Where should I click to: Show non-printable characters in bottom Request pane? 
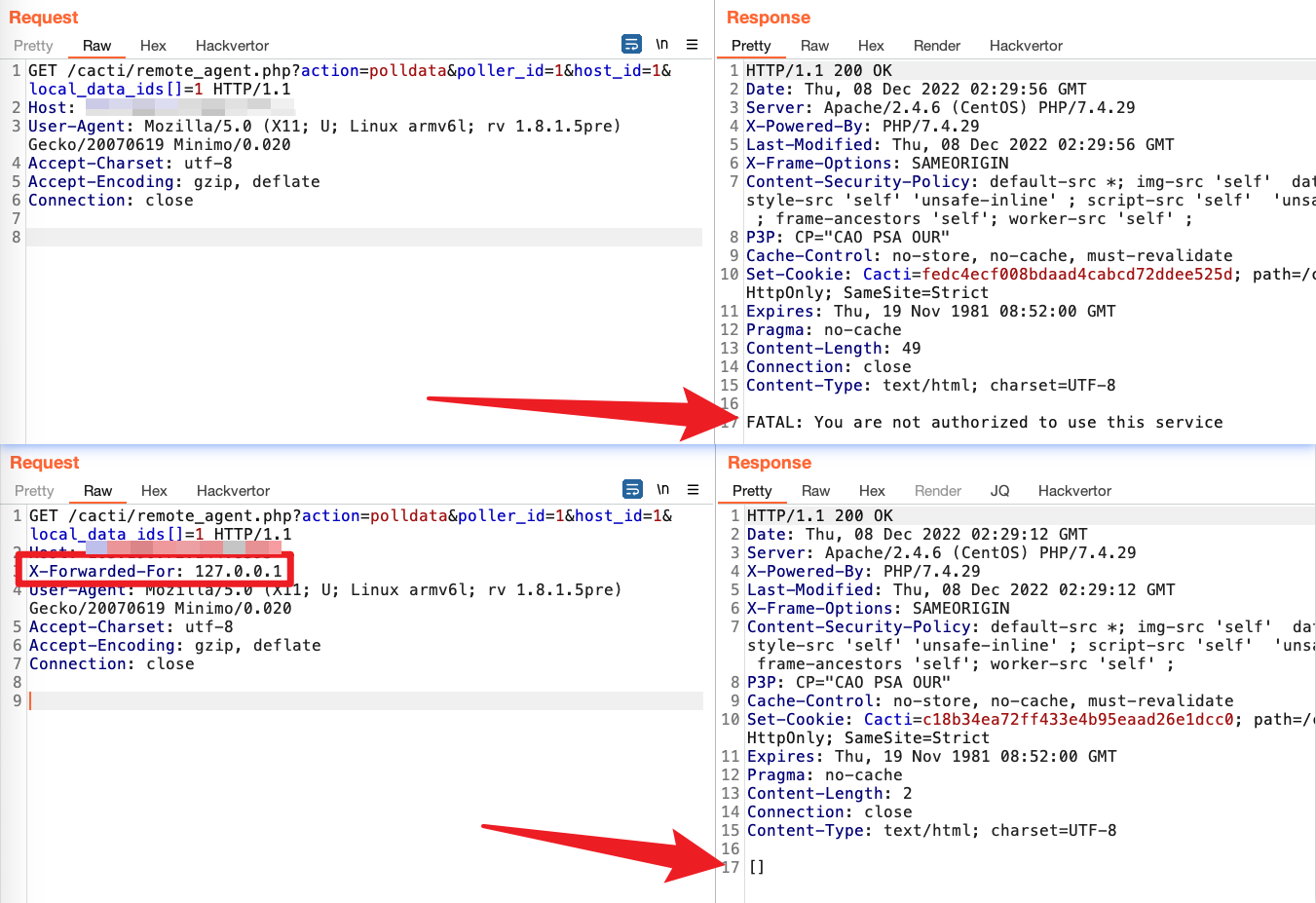[663, 489]
